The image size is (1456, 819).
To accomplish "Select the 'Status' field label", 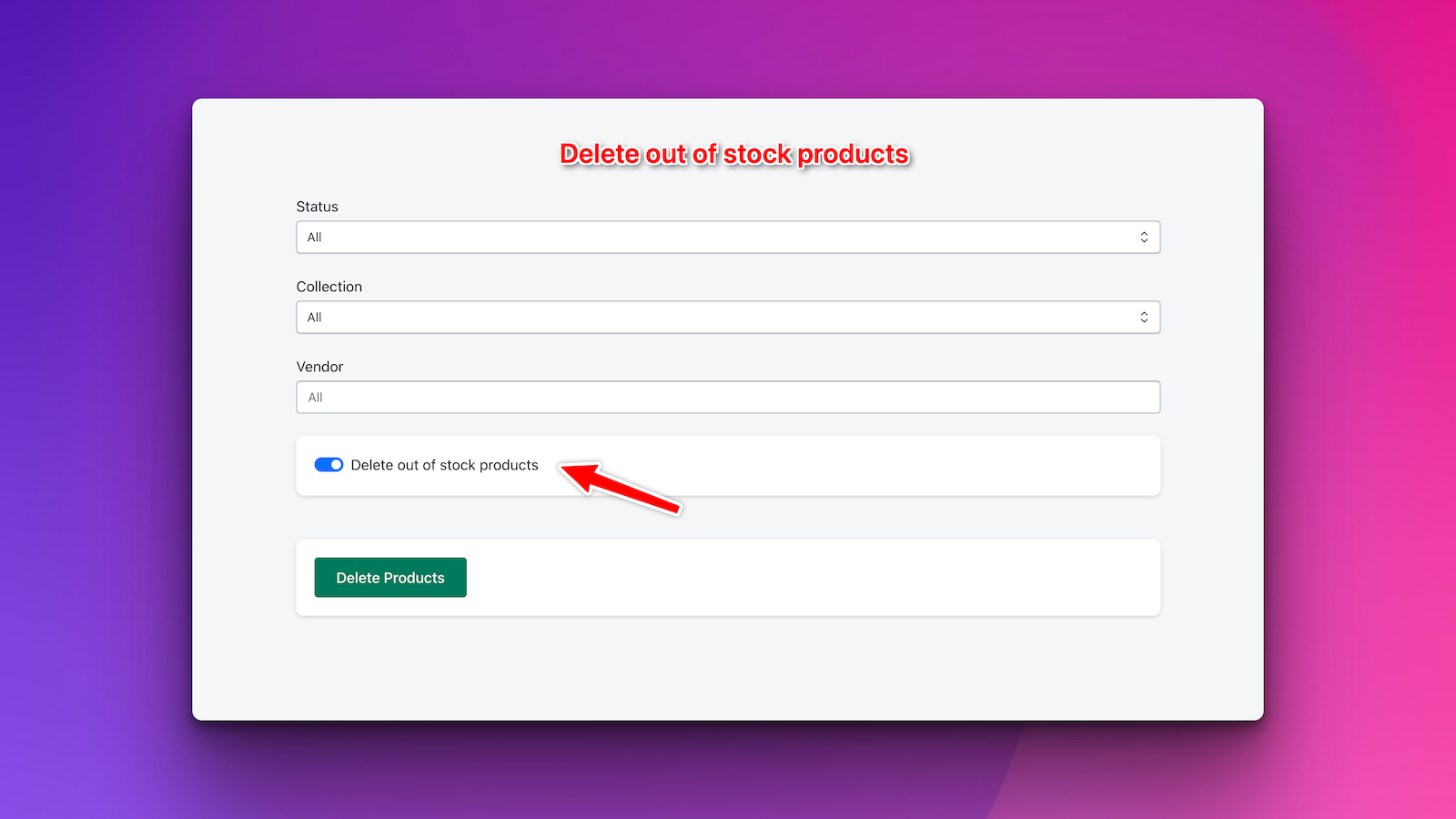I will pos(317,207).
